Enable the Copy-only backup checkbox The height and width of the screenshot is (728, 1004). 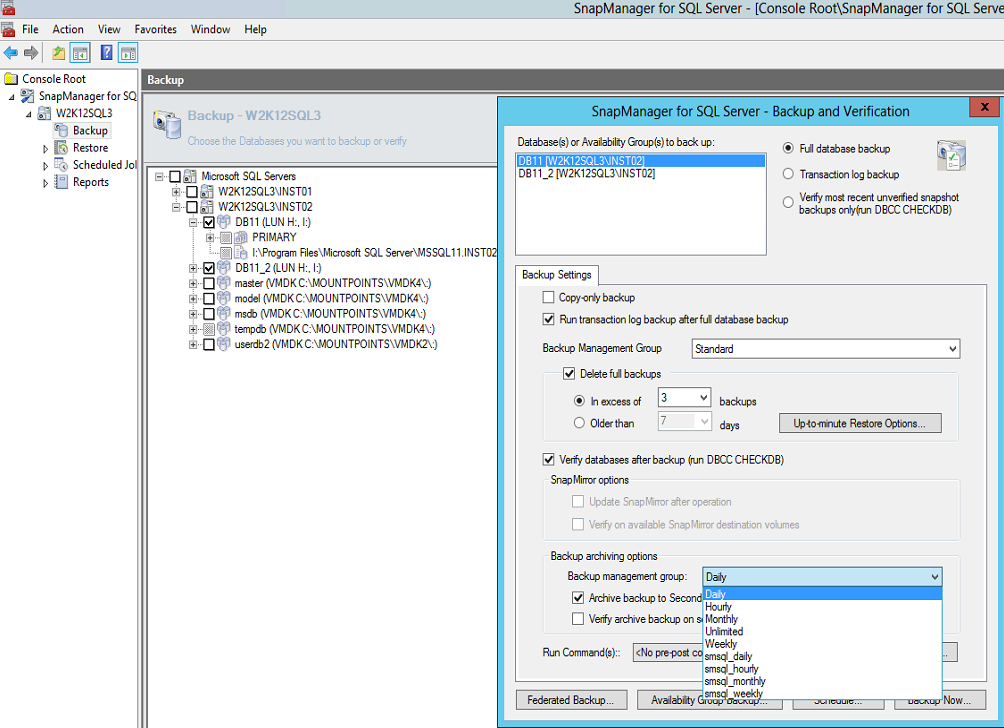548,298
